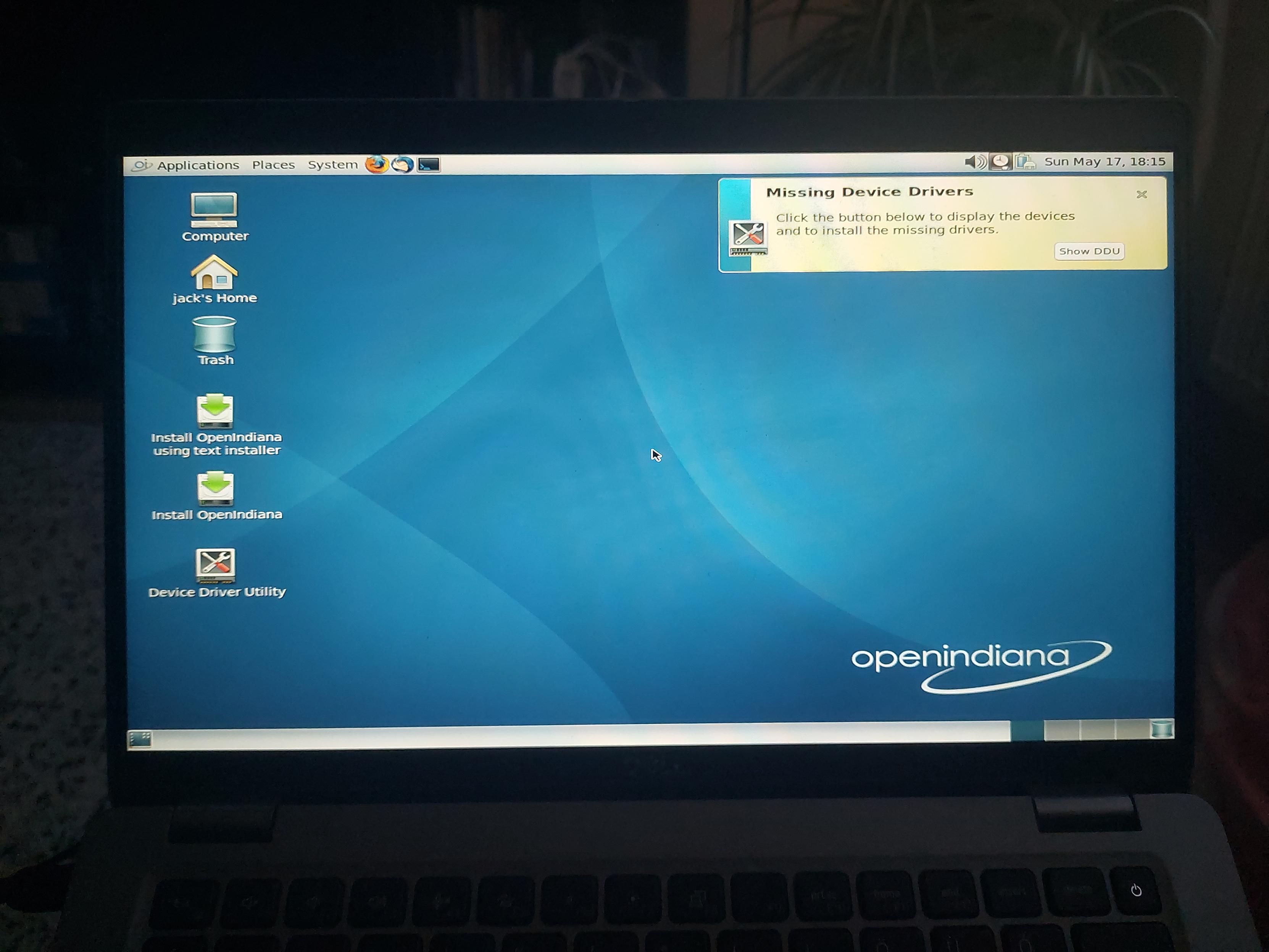
Task: Dismiss the Missing Device Drivers notification
Action: tap(1141, 195)
